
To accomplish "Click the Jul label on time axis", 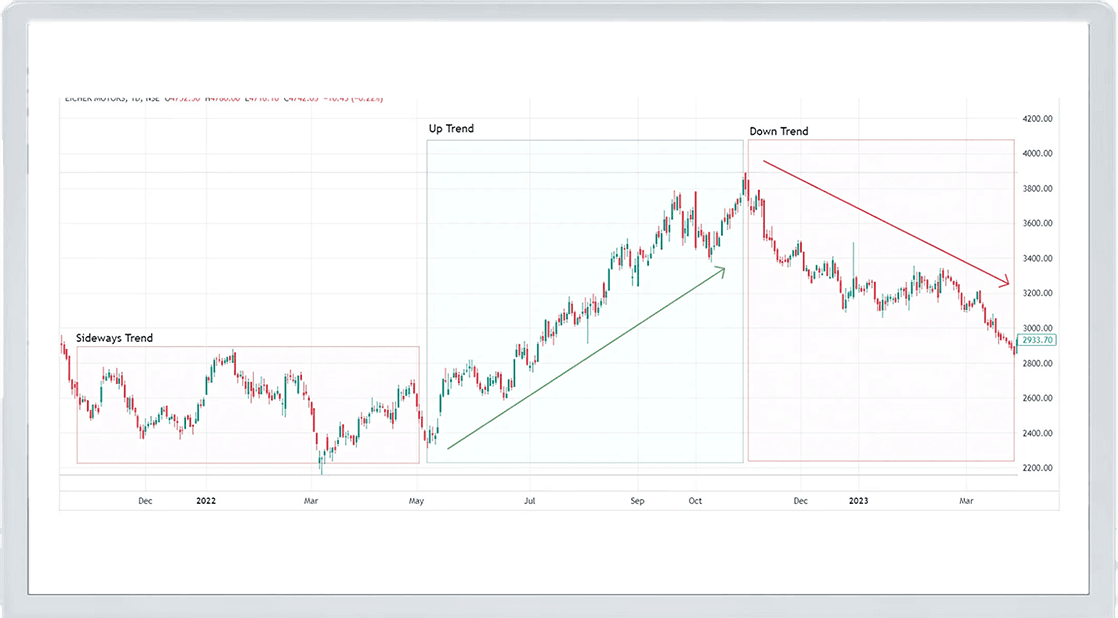I will click(529, 499).
